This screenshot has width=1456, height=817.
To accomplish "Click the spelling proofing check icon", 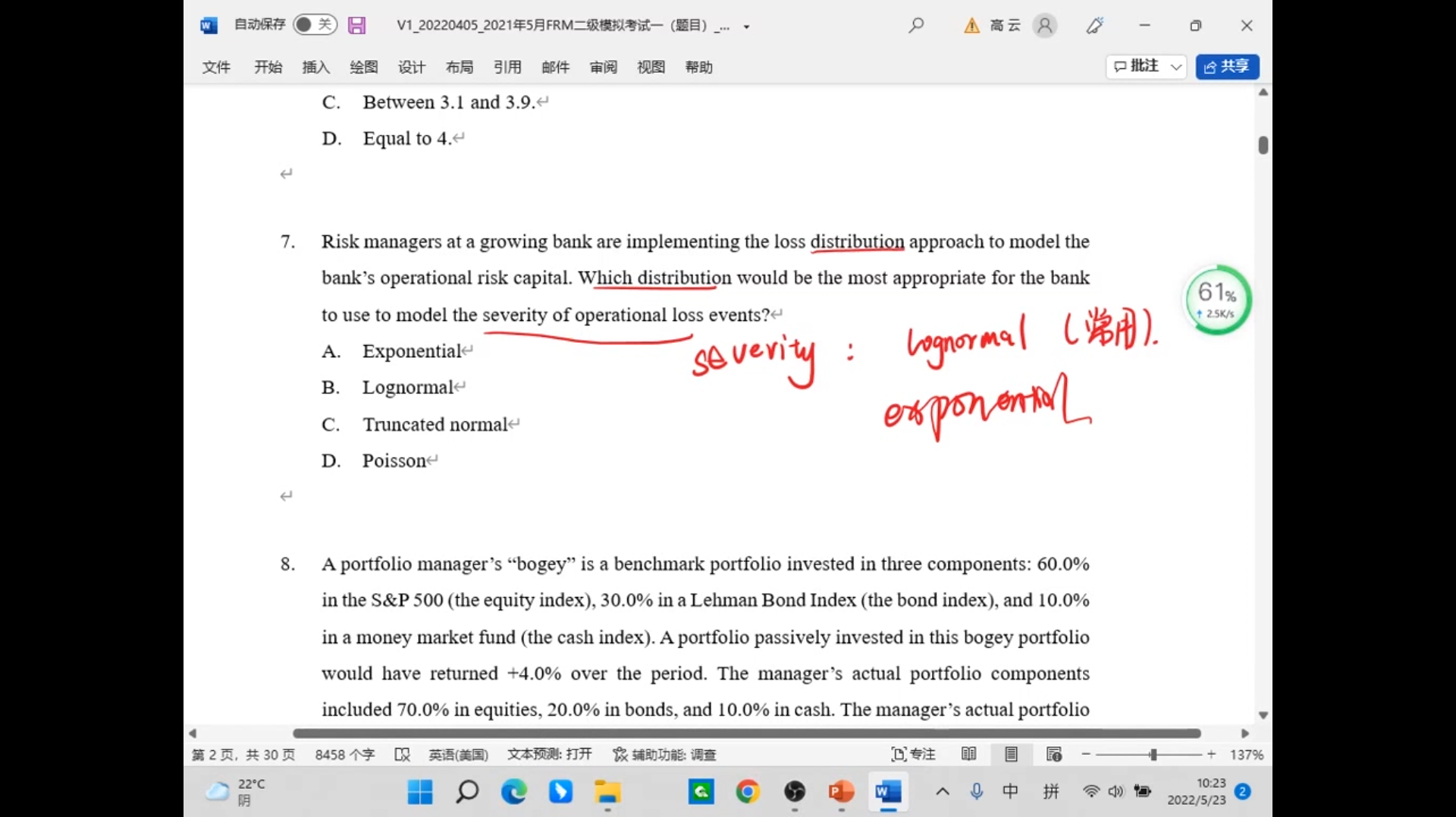I will point(402,755).
